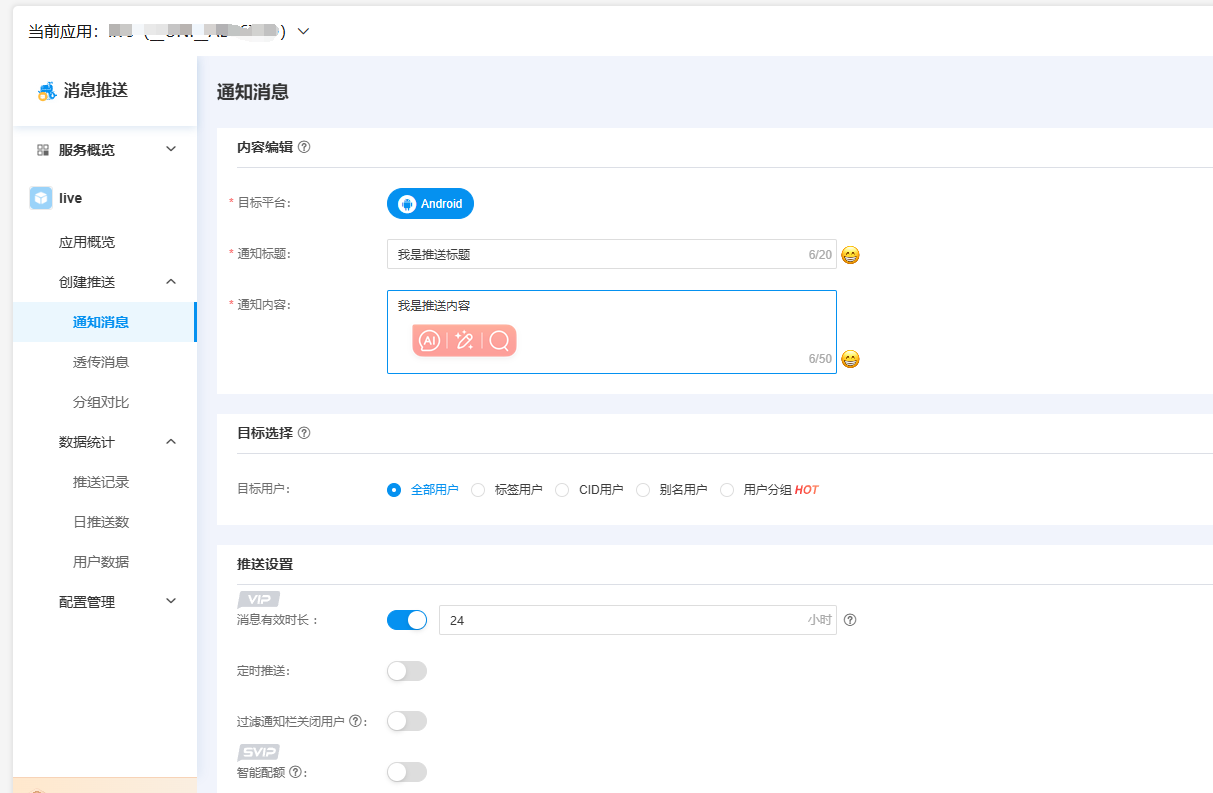Enable the 定时推送 toggle
This screenshot has width=1213, height=793.
click(406, 671)
